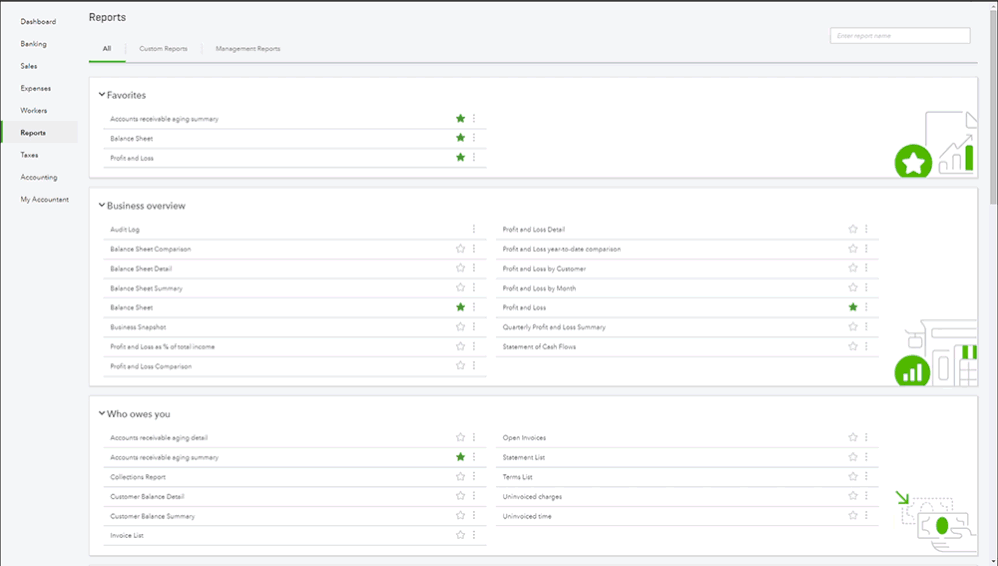Go to Dashboard in sidebar
998x566 pixels.
click(x=38, y=22)
